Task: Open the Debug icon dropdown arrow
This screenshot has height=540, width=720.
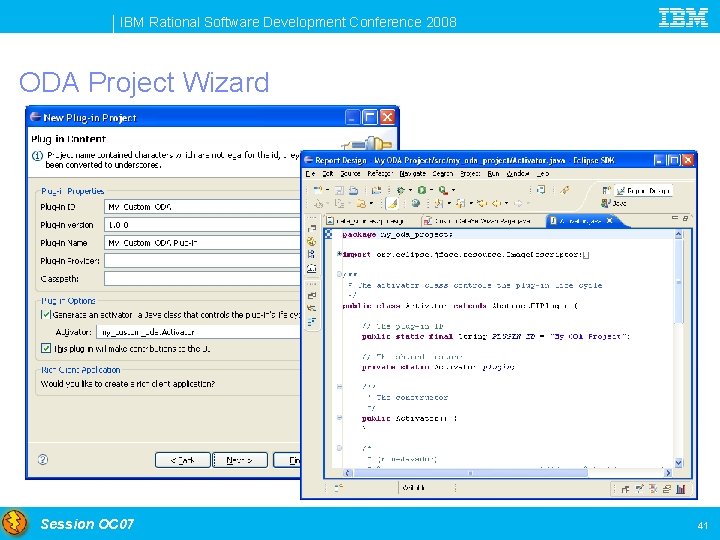Action: [x=411, y=190]
